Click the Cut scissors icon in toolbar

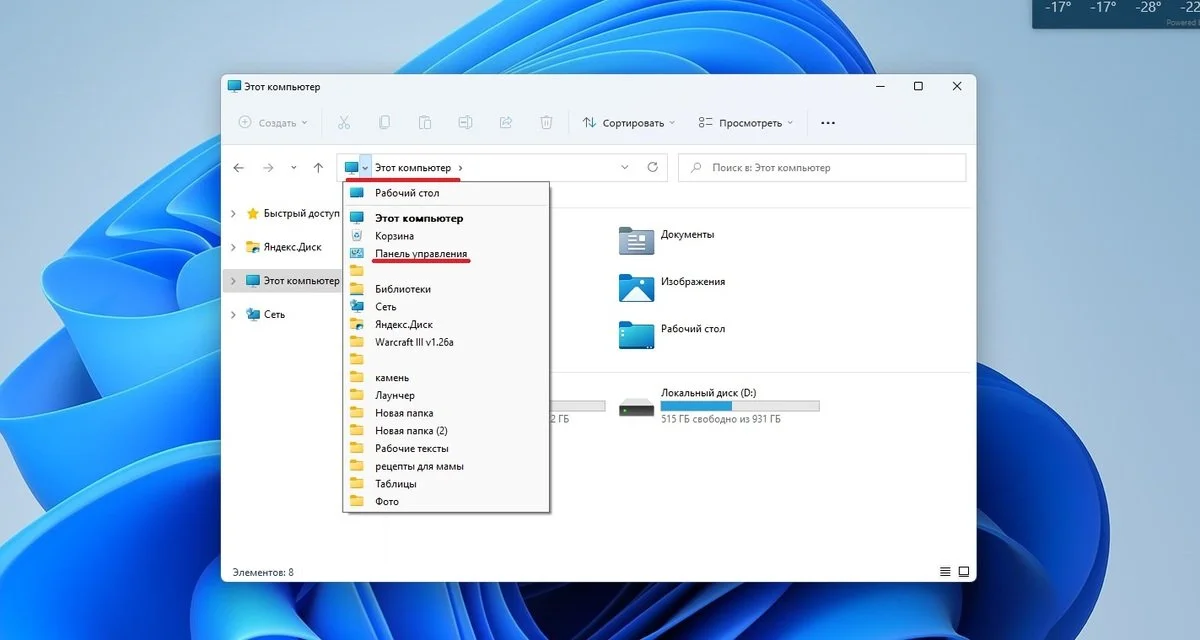(344, 123)
